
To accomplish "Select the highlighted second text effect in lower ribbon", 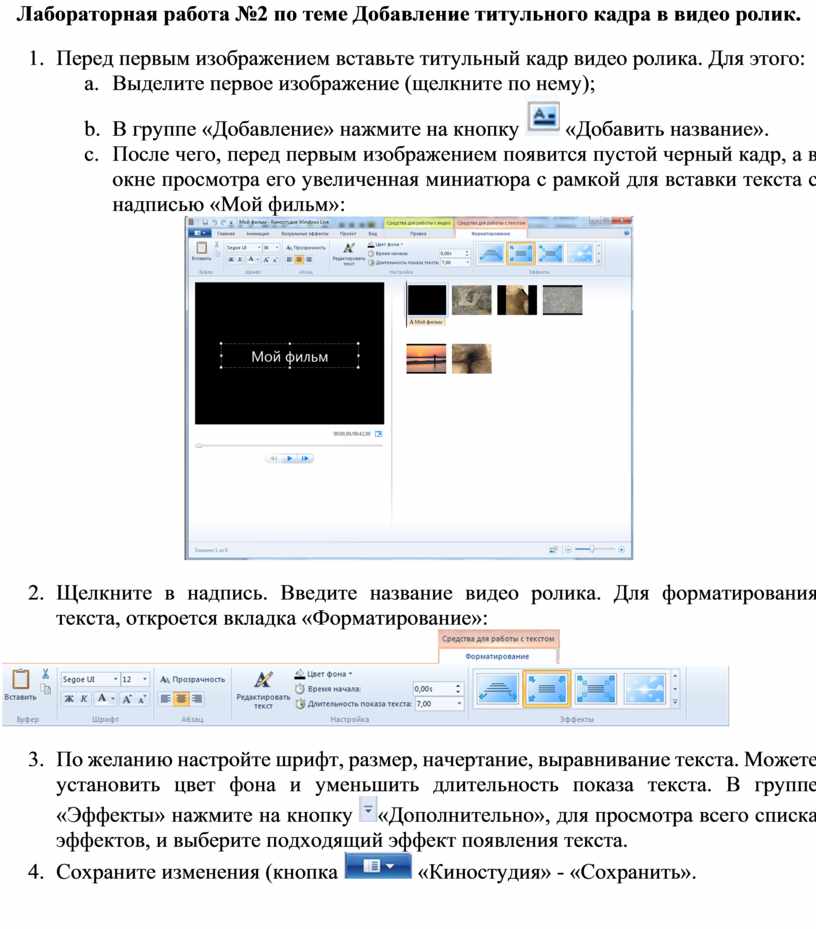I will pos(547,688).
